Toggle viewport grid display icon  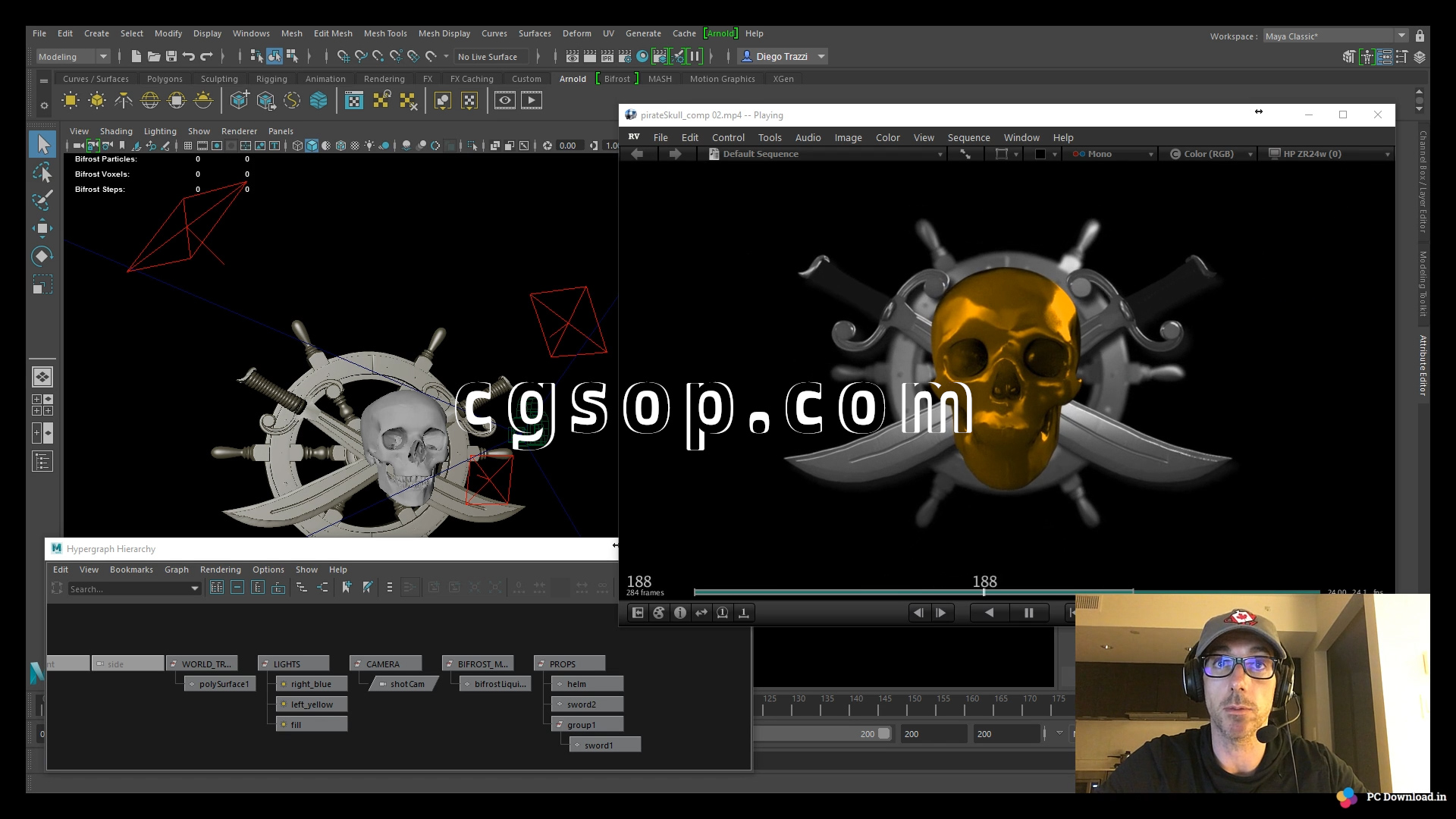(x=187, y=146)
